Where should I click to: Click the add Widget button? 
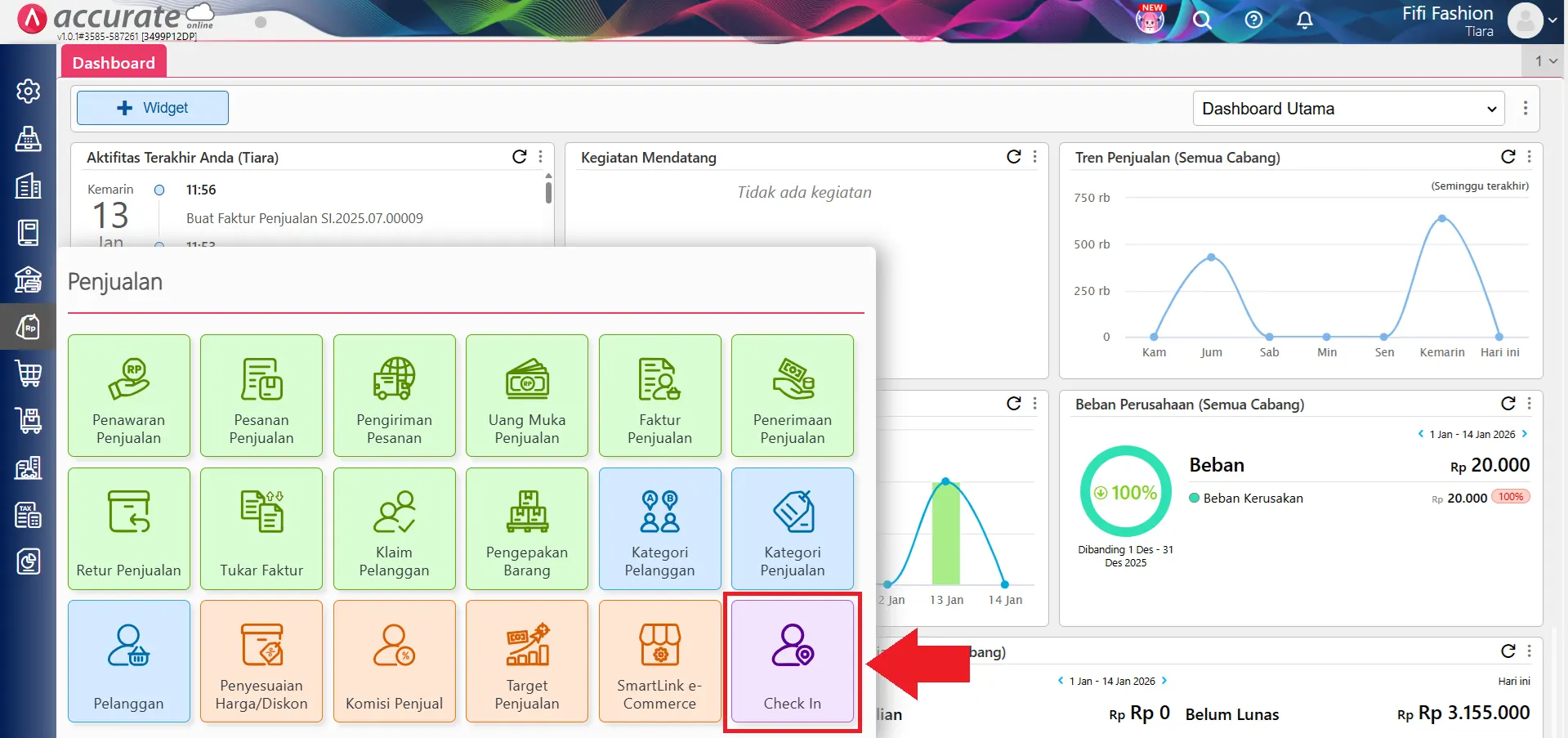153,108
